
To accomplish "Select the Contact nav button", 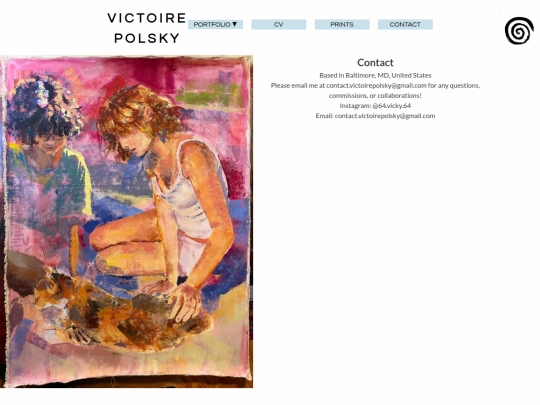I will [405, 24].
